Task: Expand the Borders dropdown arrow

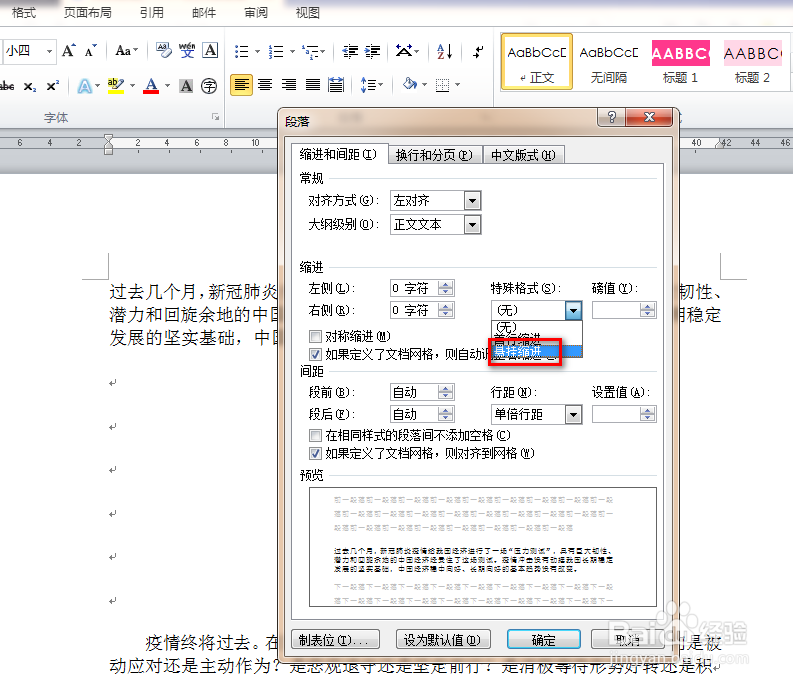Action: pyautogui.click(x=457, y=85)
